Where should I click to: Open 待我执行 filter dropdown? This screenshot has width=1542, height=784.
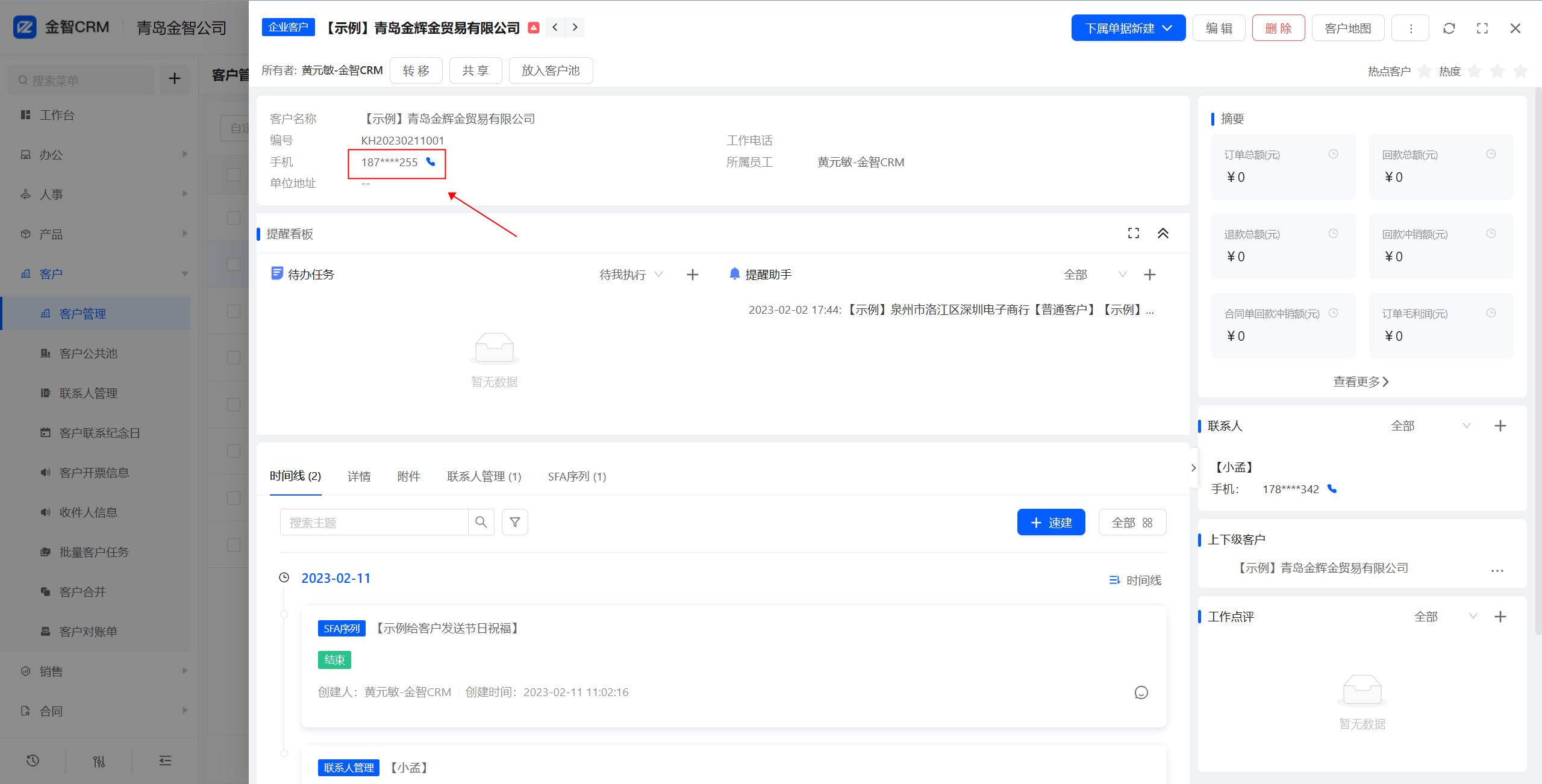coord(631,275)
